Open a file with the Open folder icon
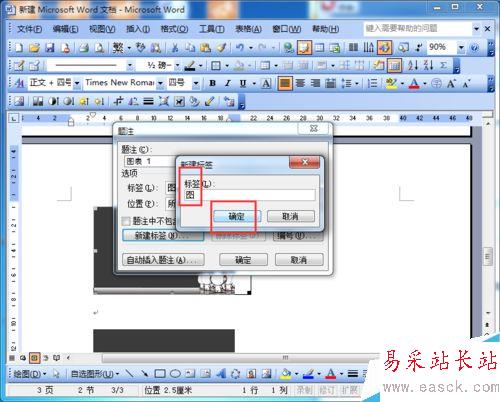Viewport: 500px width, 402px height. 34,48
